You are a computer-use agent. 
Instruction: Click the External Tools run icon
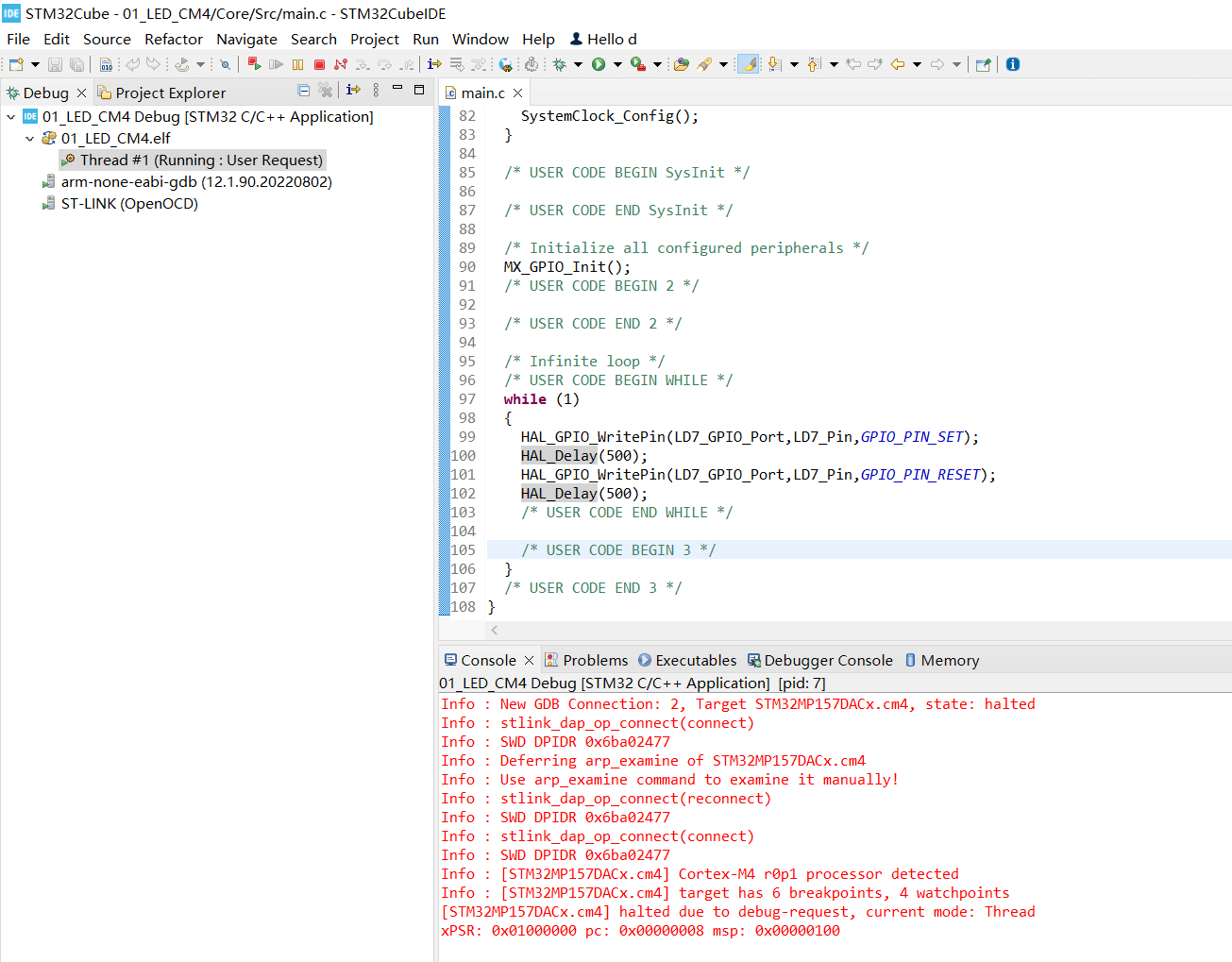(x=637, y=64)
